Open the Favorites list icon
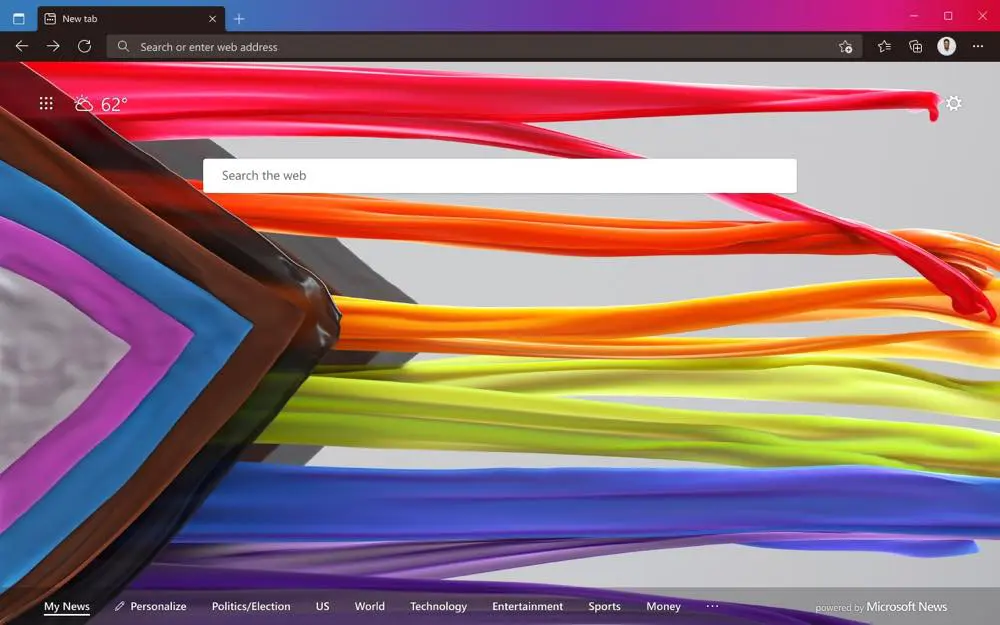Screen dimensions: 1000x625 click(x=882, y=46)
